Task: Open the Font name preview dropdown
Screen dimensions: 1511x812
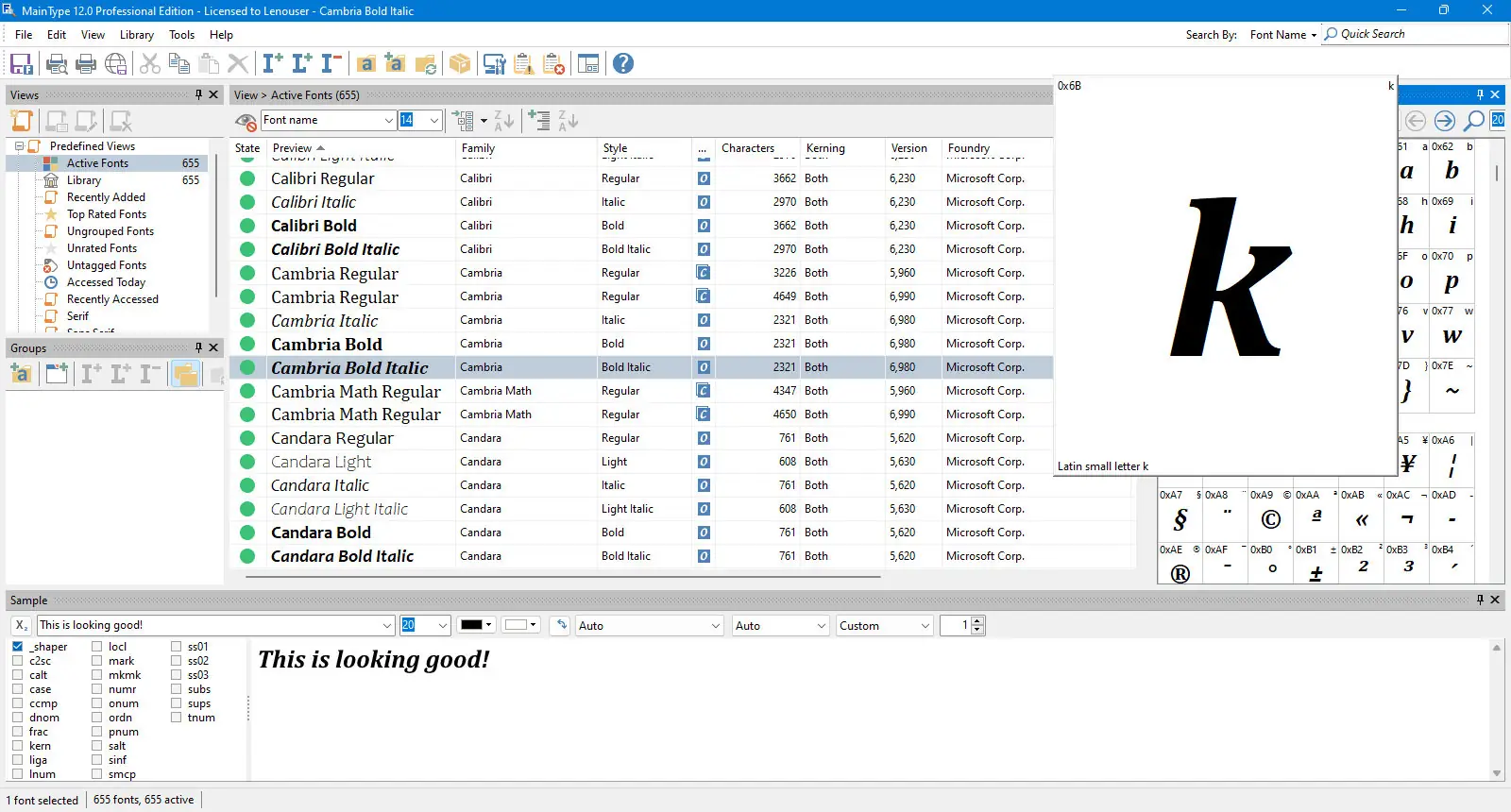Action: [x=388, y=121]
